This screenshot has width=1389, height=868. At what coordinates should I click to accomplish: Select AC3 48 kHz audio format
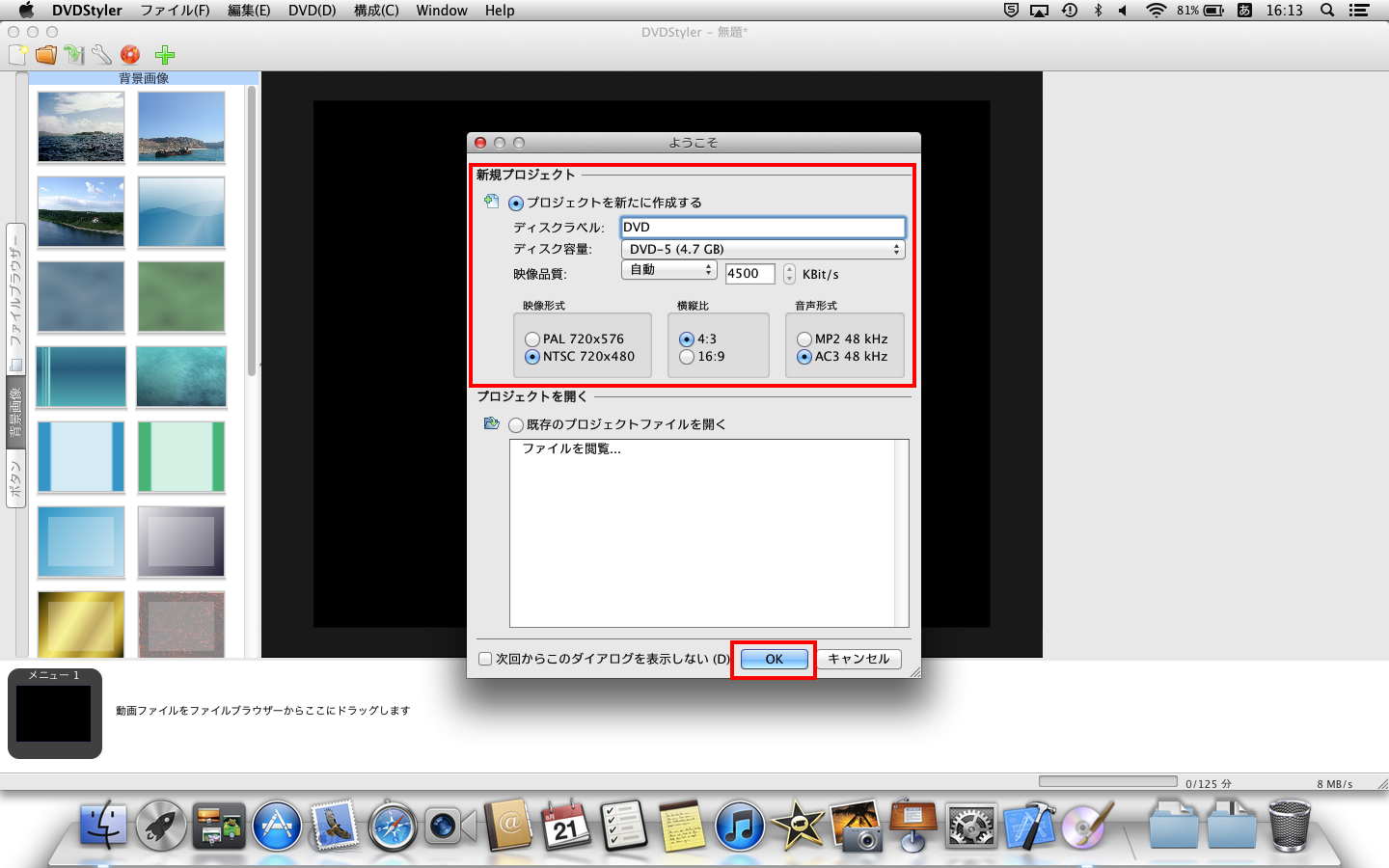coord(804,357)
